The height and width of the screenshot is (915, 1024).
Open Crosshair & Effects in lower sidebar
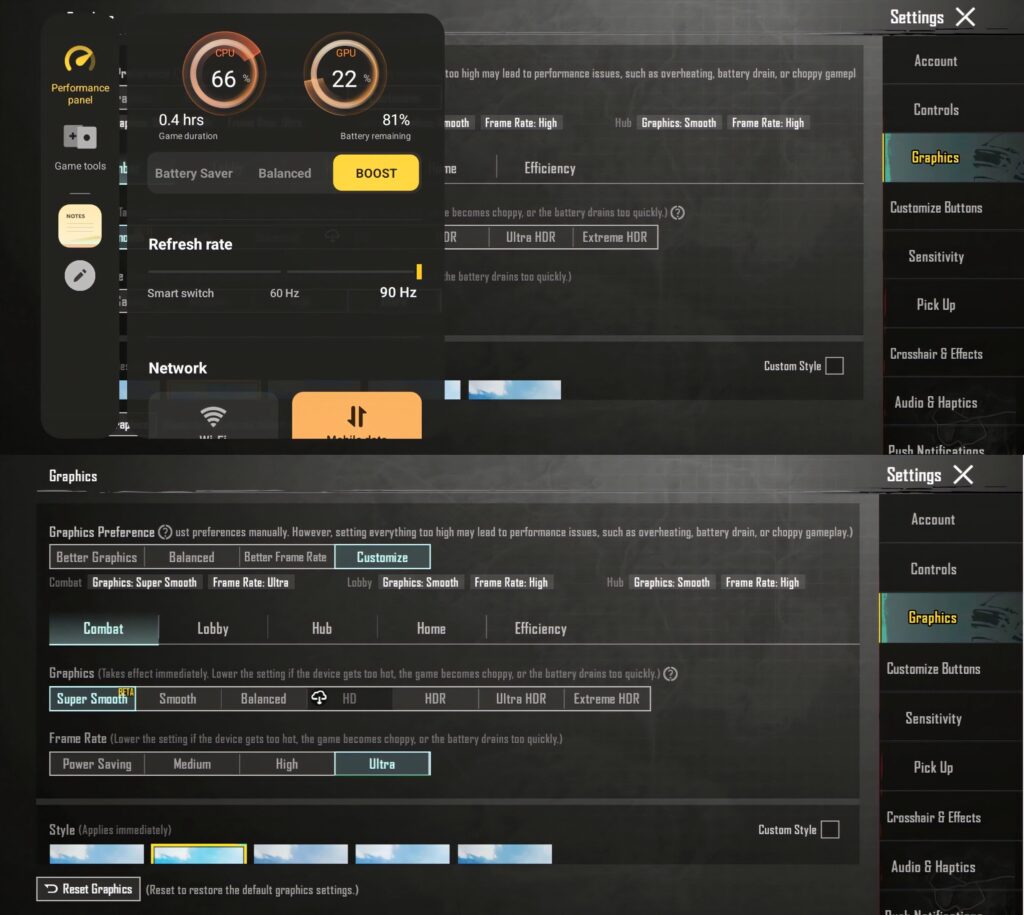coord(933,817)
